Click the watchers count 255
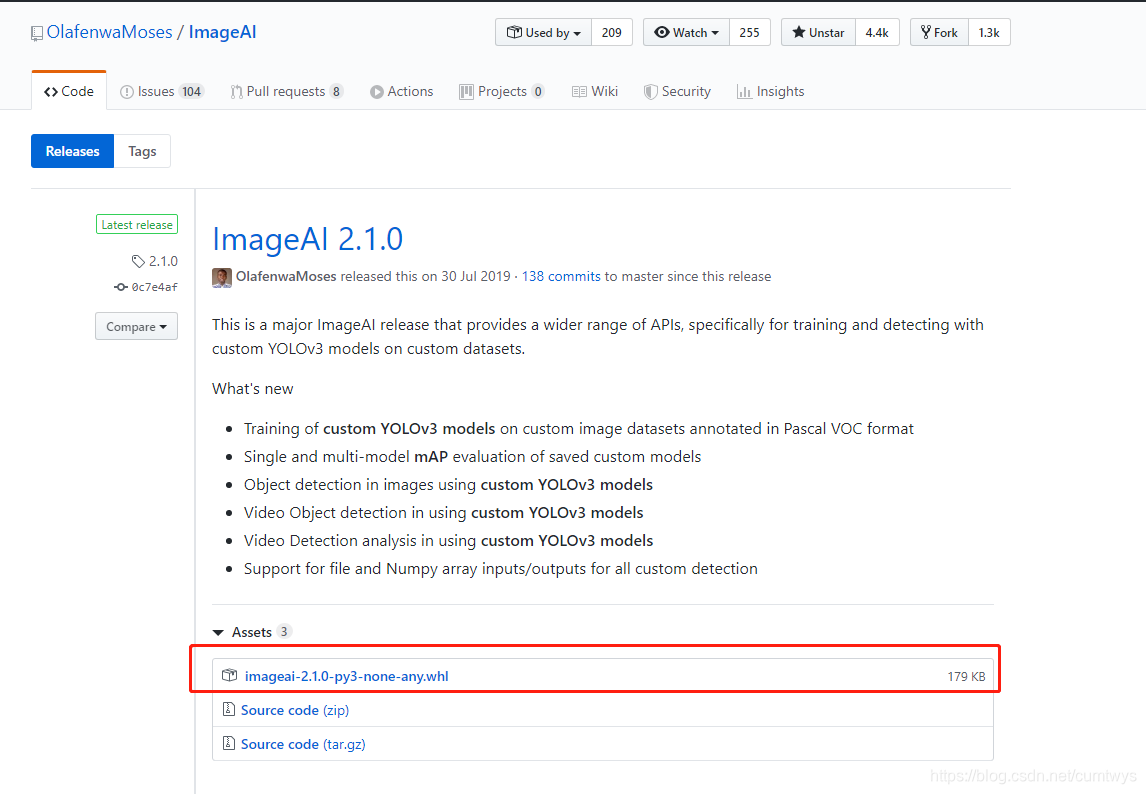 coord(749,32)
